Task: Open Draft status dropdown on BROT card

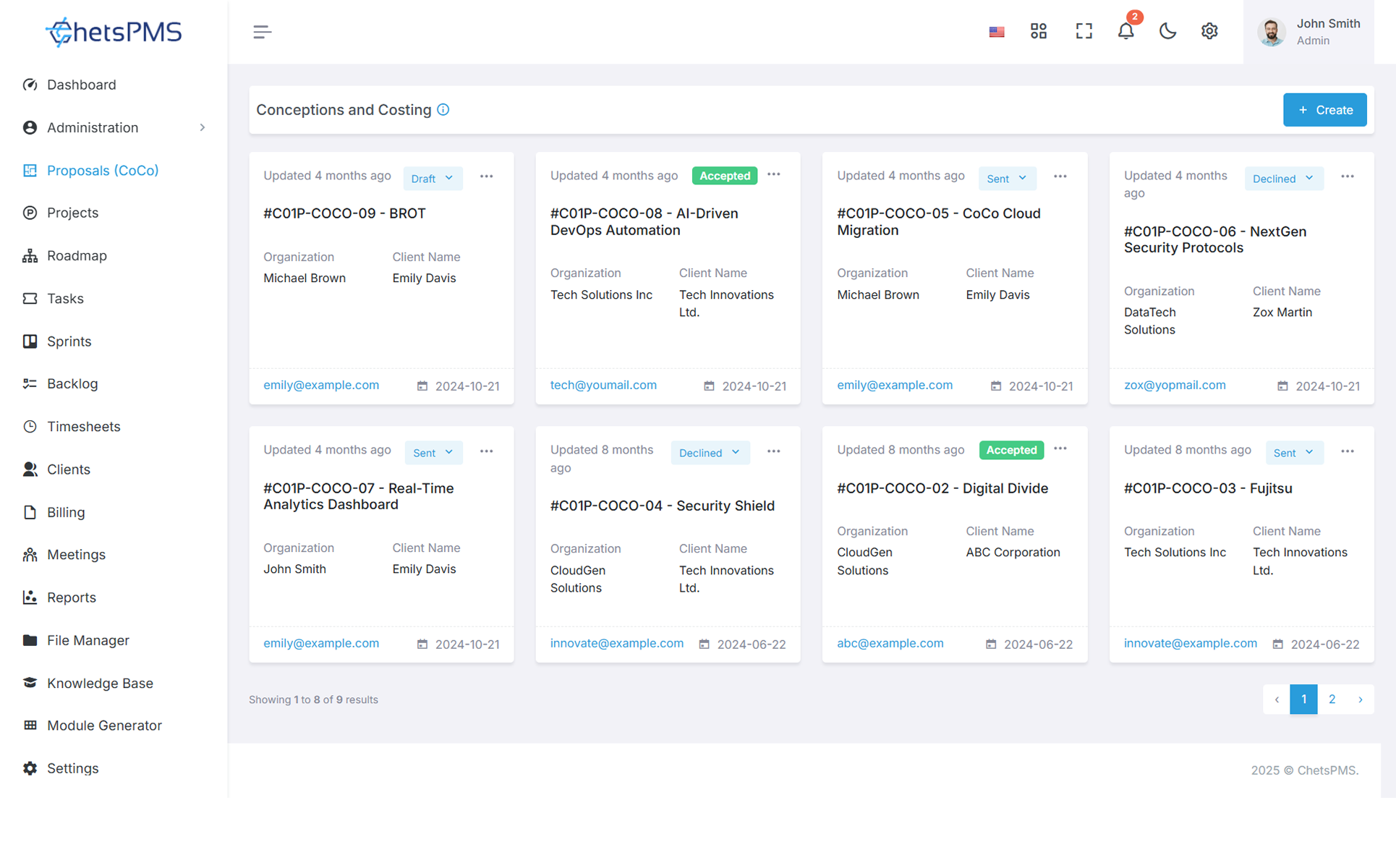Action: pyautogui.click(x=433, y=179)
